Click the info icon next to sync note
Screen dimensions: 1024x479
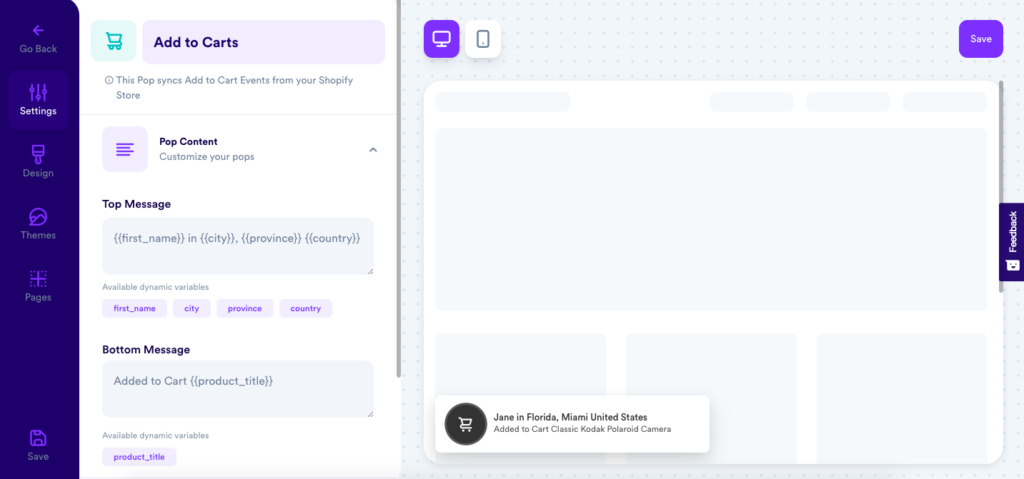click(108, 80)
